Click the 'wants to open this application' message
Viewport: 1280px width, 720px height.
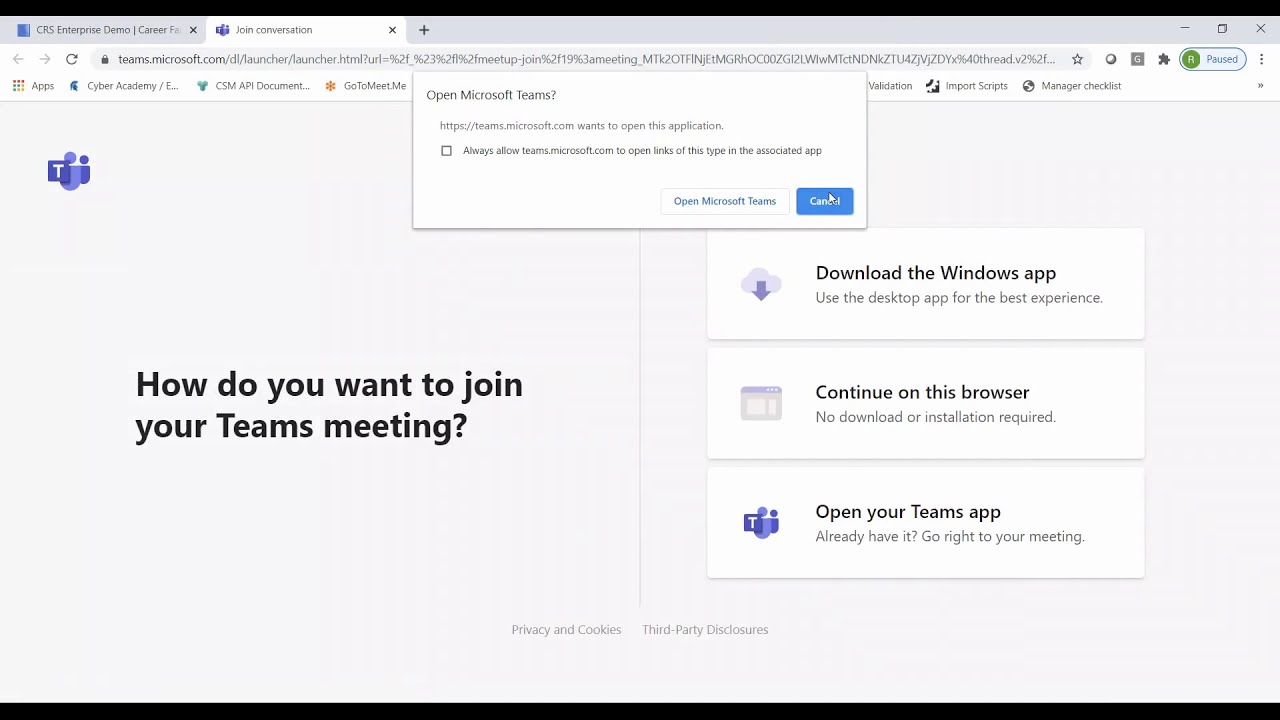tap(582, 126)
